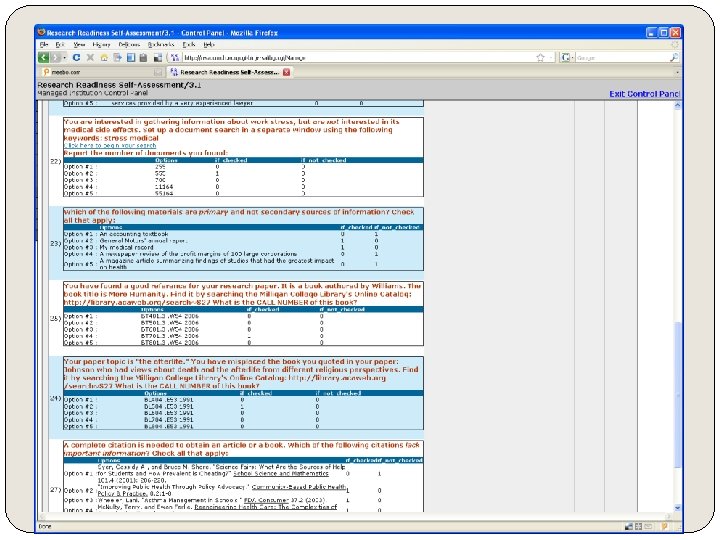The width and height of the screenshot is (720, 540).
Task: Click the 'if_checked' header in question 22
Action: coord(231,160)
